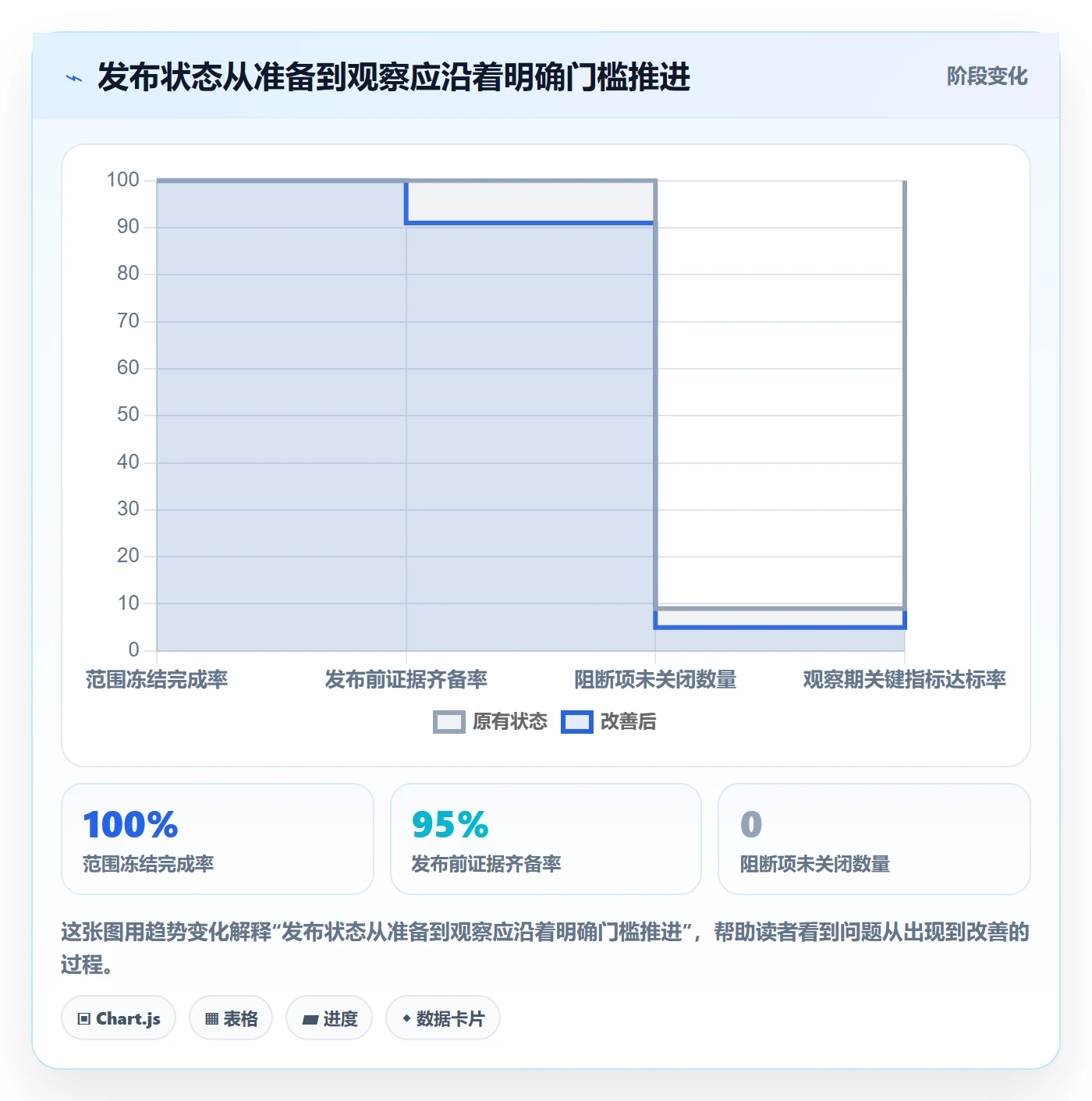
Task: Click the y-axis value 90
Action: coord(128,227)
